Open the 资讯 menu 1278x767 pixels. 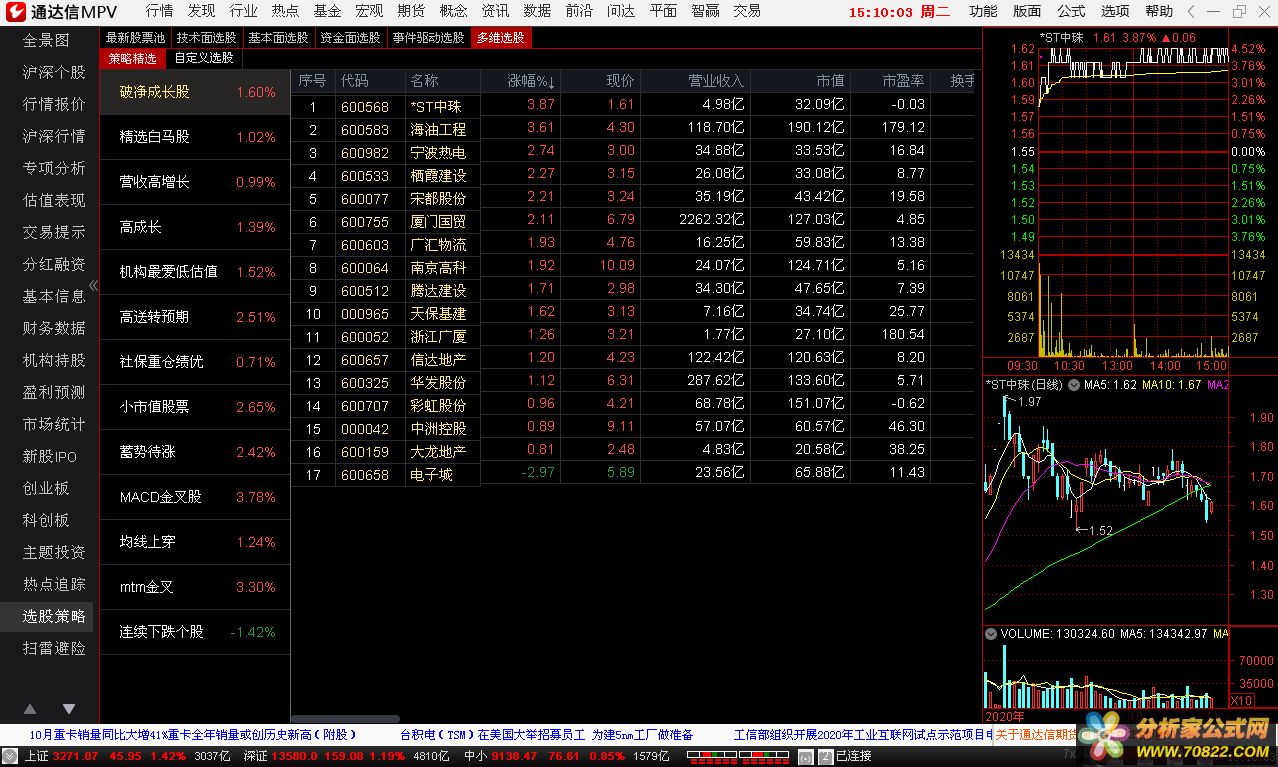point(495,11)
